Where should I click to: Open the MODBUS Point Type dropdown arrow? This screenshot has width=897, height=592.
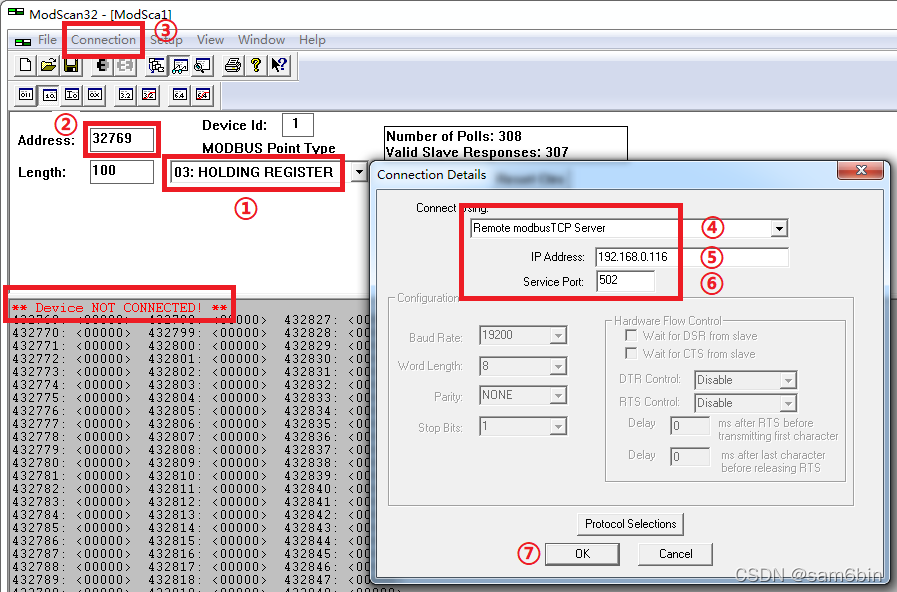359,172
